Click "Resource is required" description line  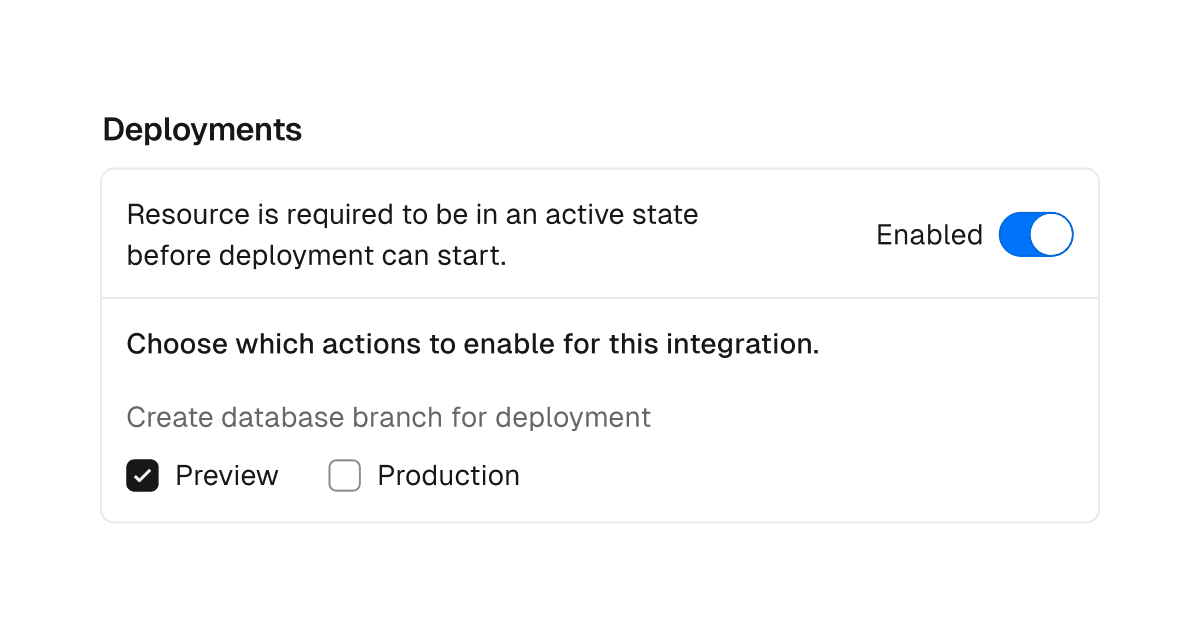tap(412, 215)
